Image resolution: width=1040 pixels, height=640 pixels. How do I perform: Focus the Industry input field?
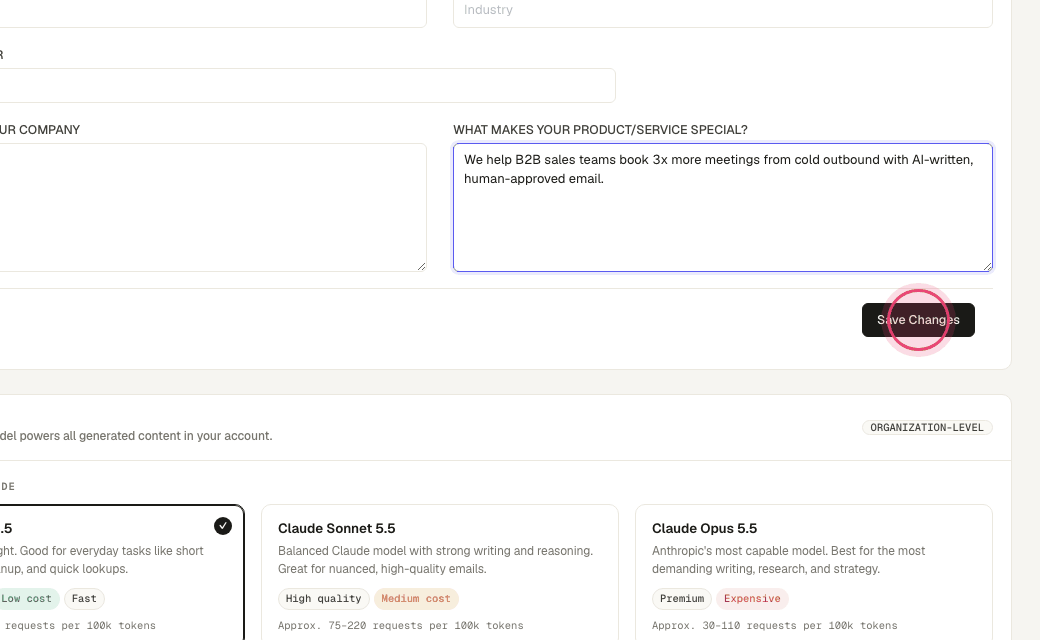tap(722, 12)
